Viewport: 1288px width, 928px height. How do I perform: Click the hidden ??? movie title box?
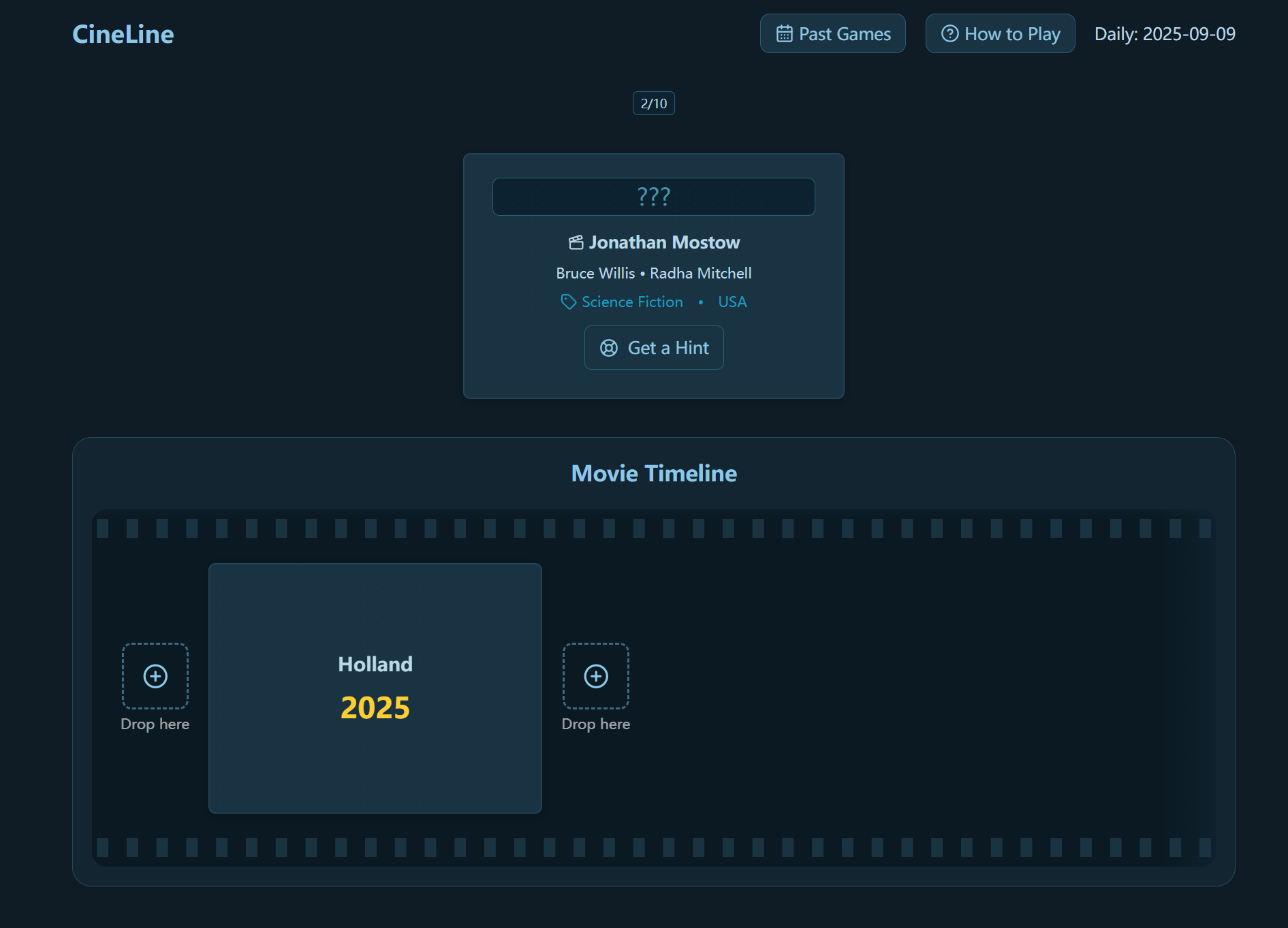[x=653, y=197]
